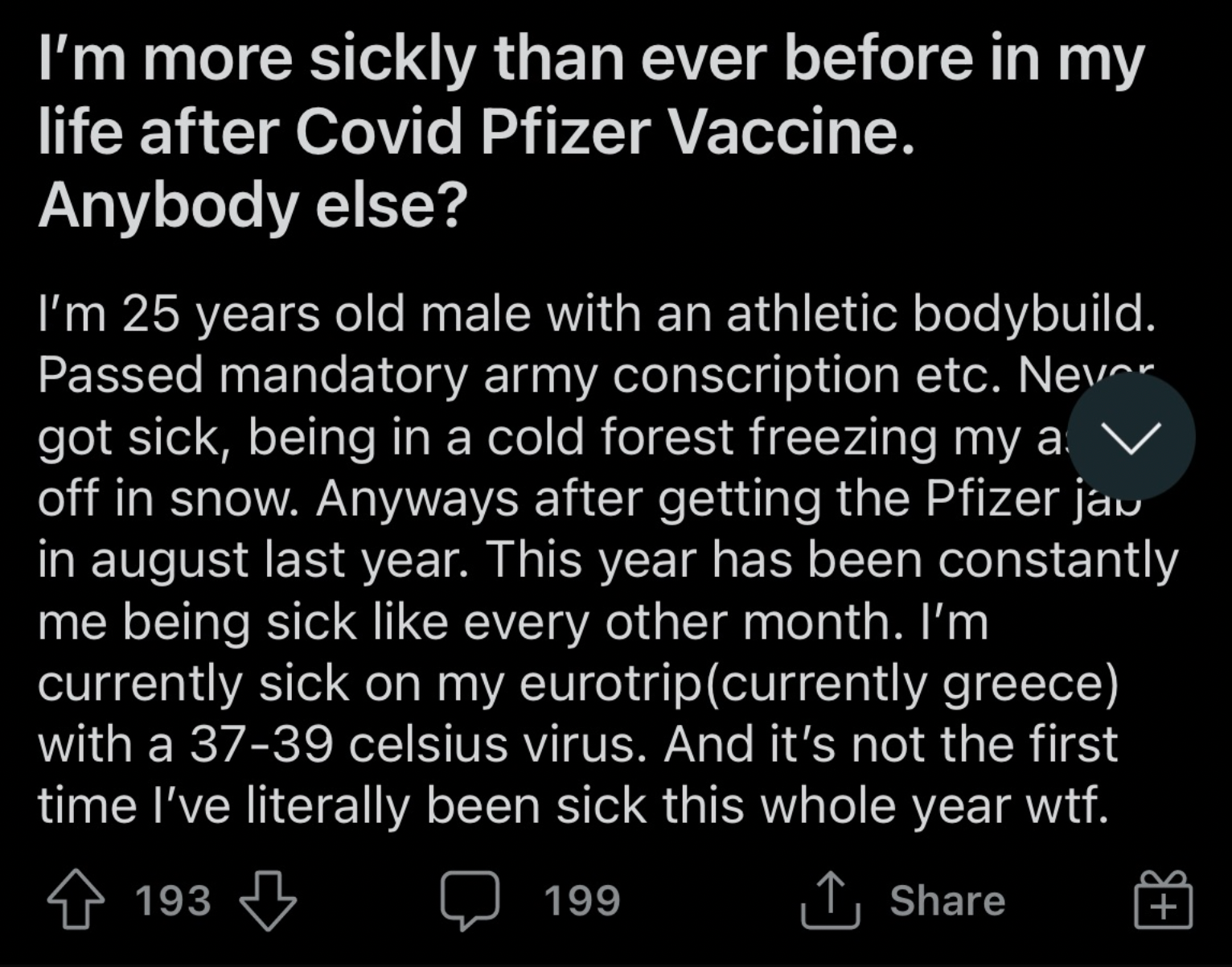The height and width of the screenshot is (967, 1232).
Task: Give an award using the gift icon
Action: [1163, 899]
